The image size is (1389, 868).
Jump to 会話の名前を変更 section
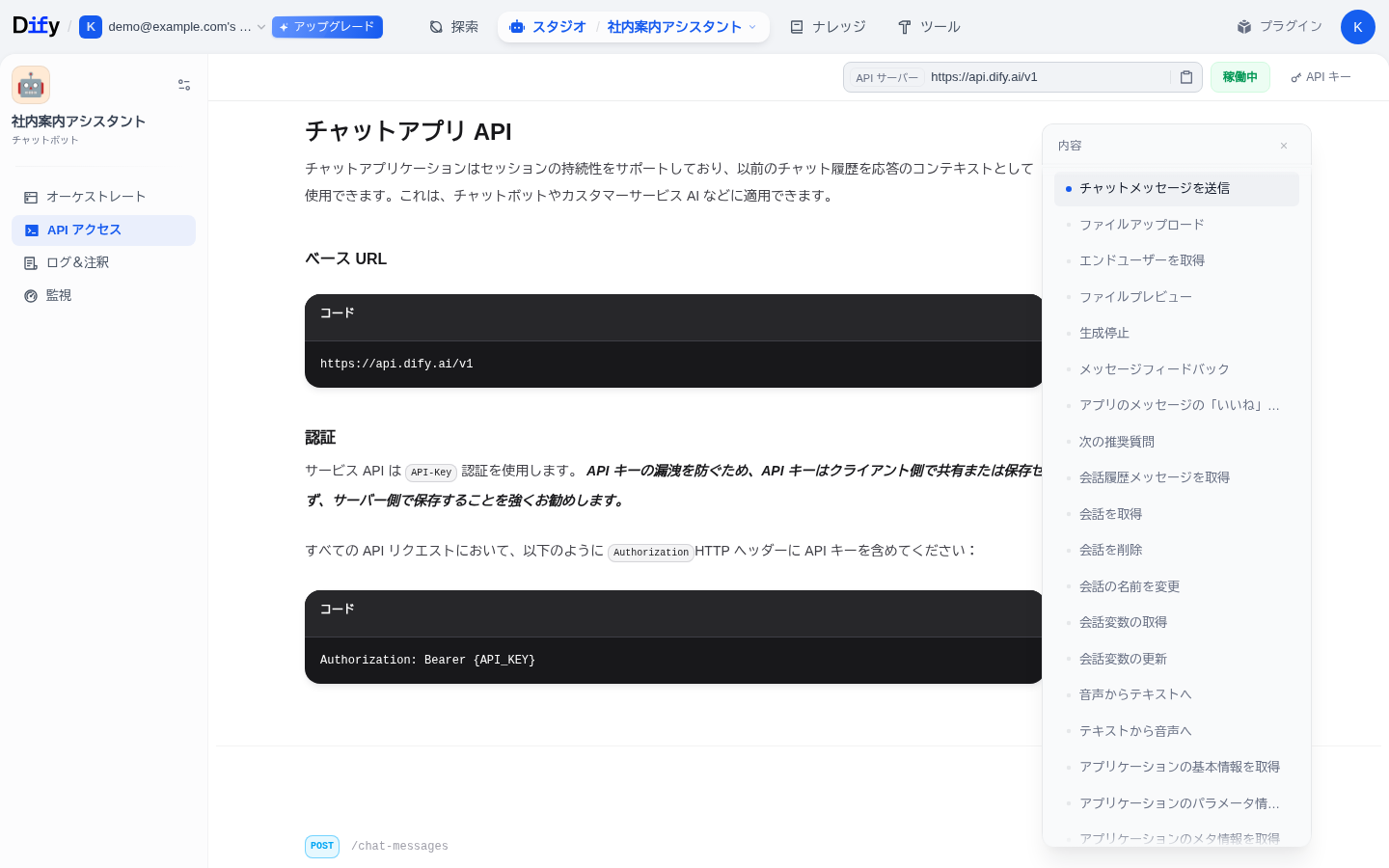point(1177,586)
